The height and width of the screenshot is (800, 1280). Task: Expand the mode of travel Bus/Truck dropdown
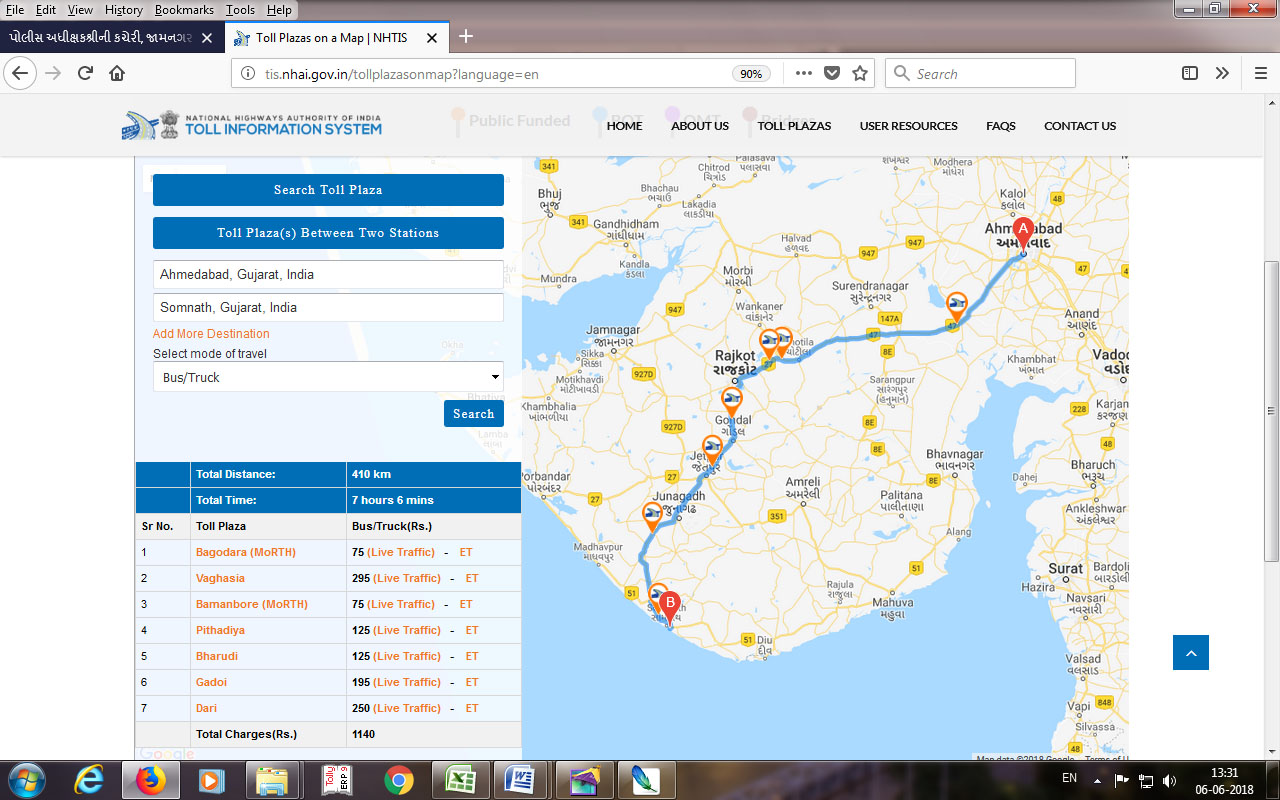tap(328, 377)
